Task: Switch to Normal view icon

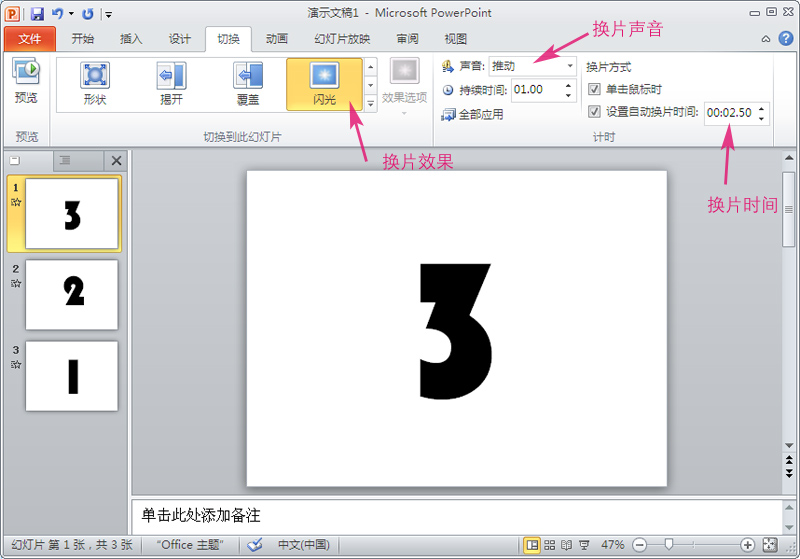Action: (532, 545)
